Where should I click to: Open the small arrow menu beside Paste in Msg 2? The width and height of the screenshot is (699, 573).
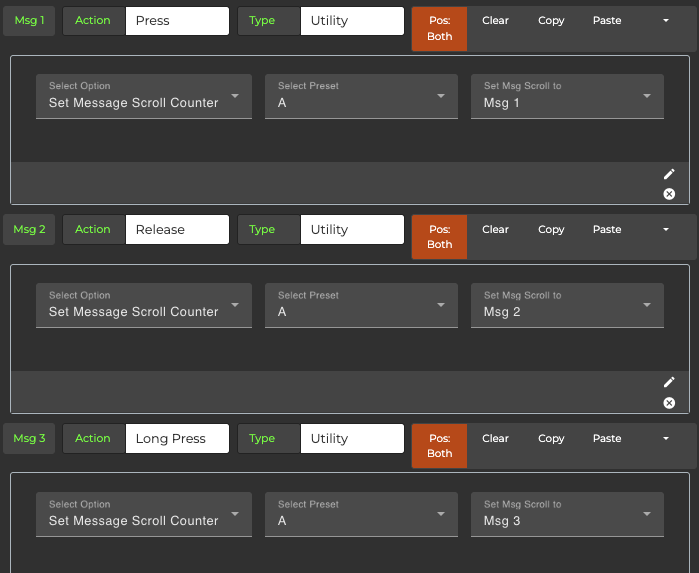(x=666, y=229)
